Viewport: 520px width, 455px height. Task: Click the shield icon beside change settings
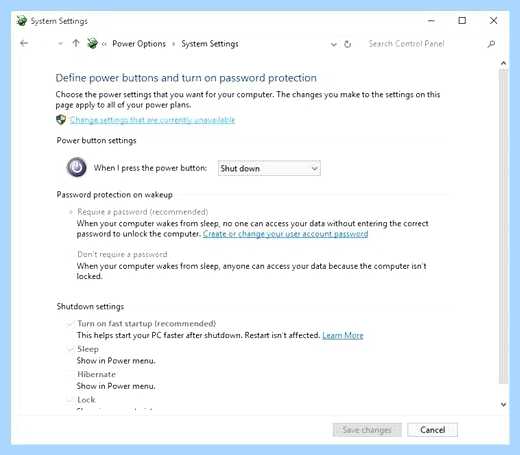click(61, 119)
